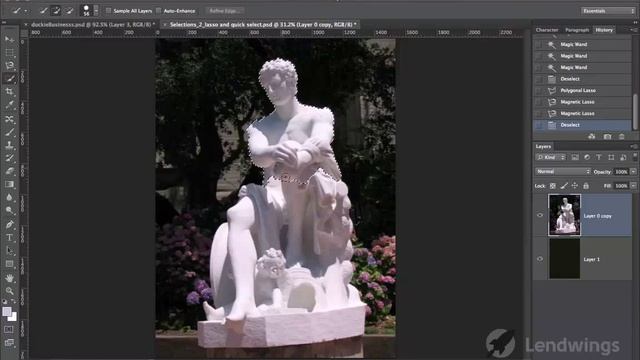
Task: Select the Zoom tool
Action: point(9,291)
